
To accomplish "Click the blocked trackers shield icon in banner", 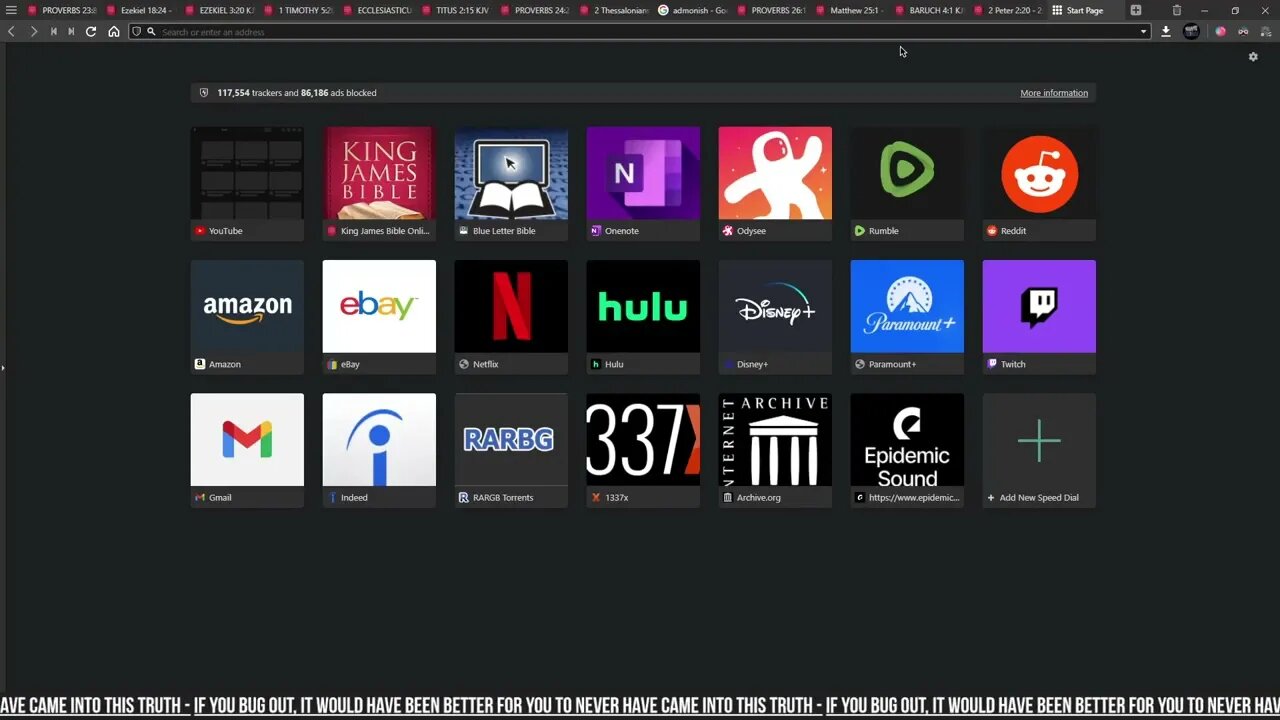I will click(x=204, y=93).
